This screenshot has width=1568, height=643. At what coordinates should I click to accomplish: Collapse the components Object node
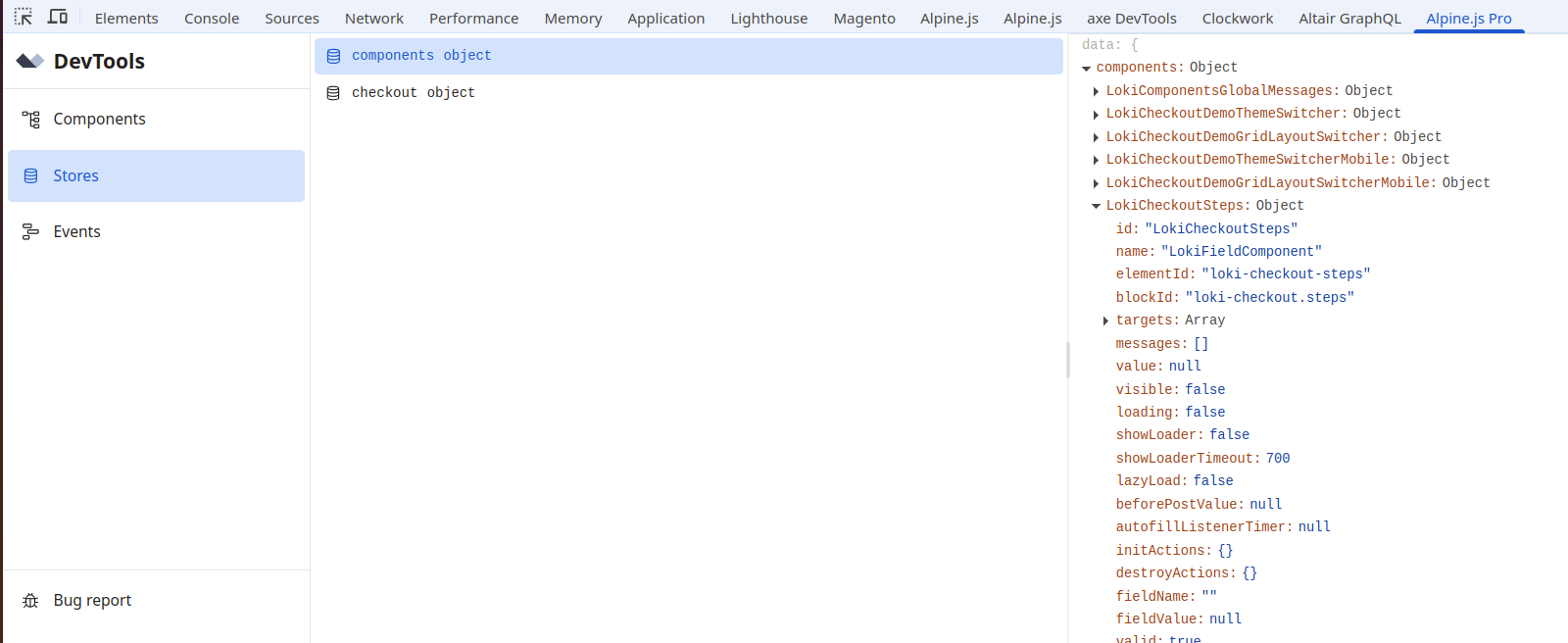click(1086, 69)
